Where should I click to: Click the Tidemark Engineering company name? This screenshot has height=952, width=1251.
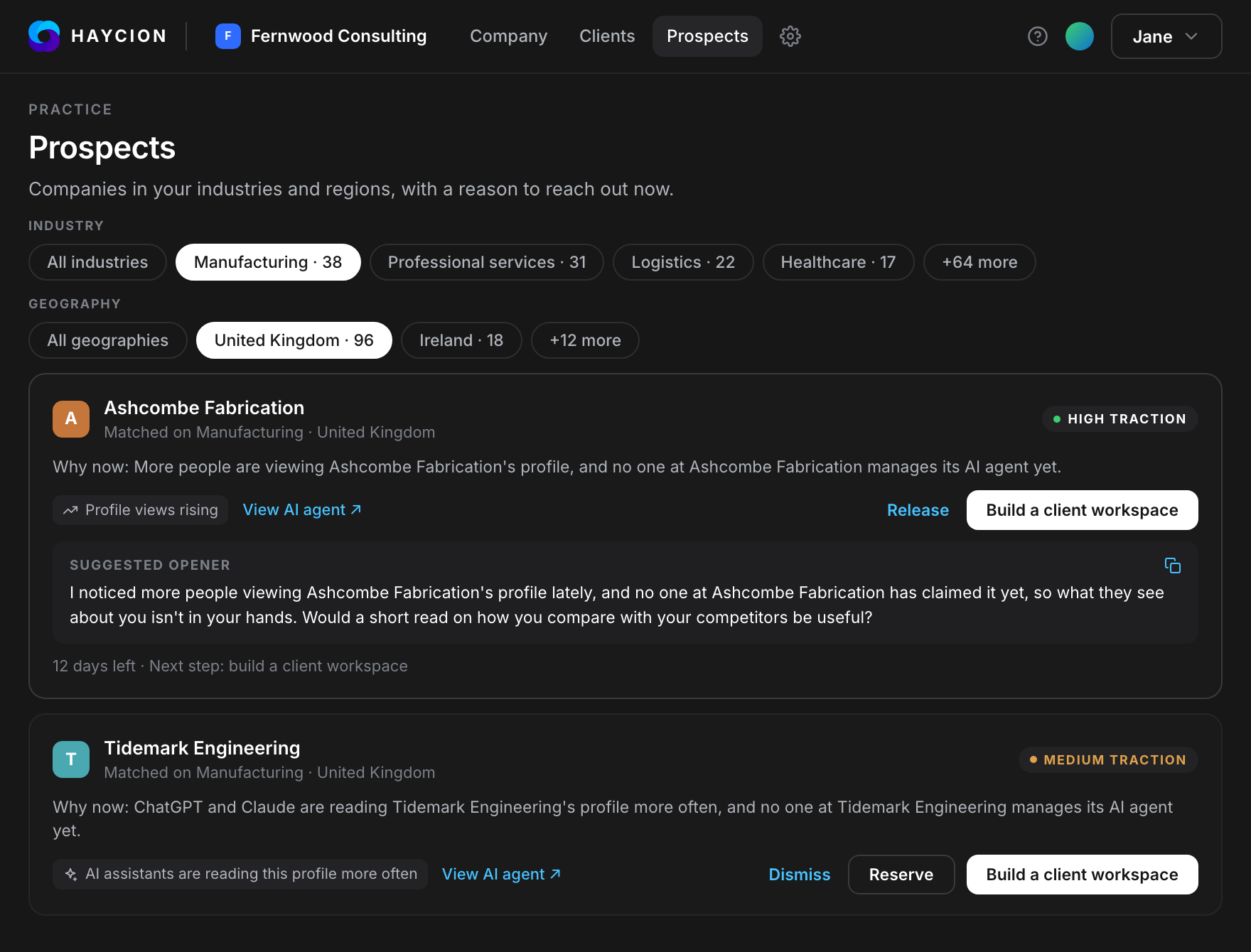coord(202,748)
